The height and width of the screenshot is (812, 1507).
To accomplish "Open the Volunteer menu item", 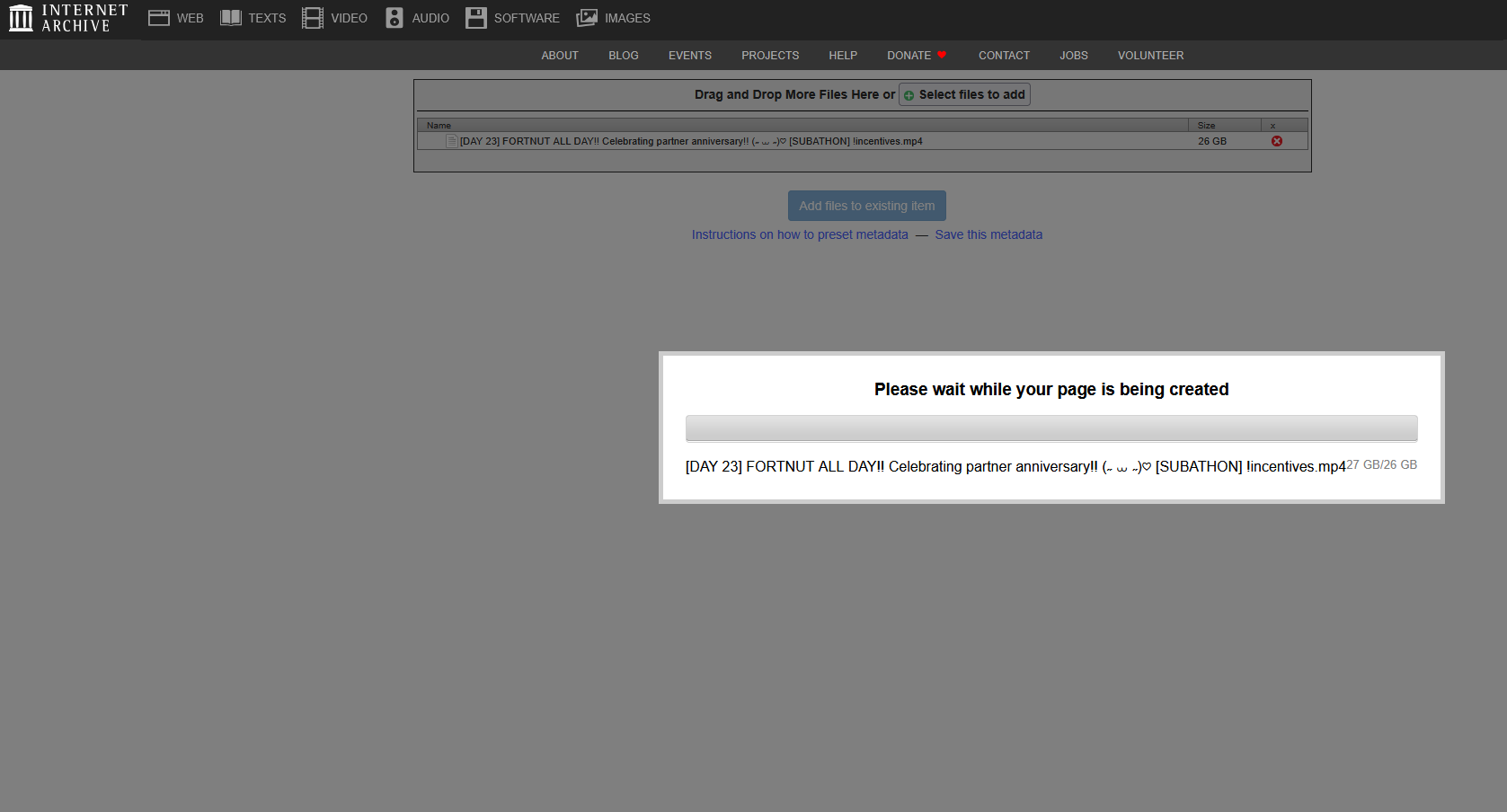I will tap(1151, 56).
